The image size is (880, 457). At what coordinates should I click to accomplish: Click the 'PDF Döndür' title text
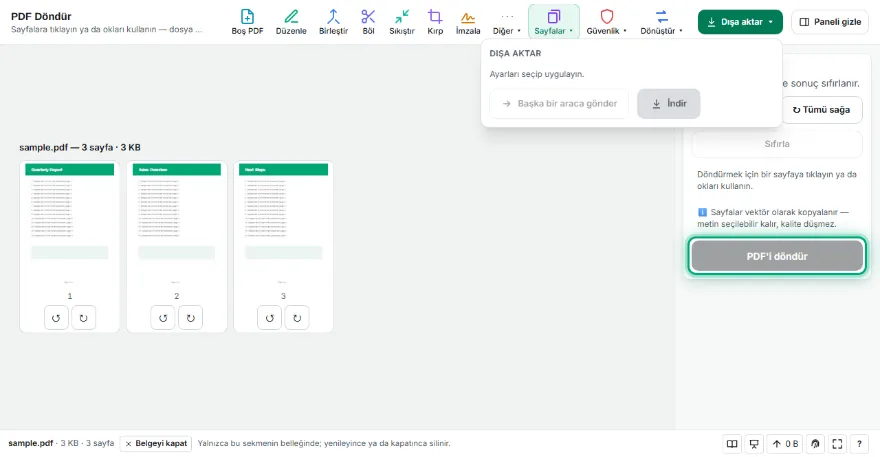coord(41,16)
